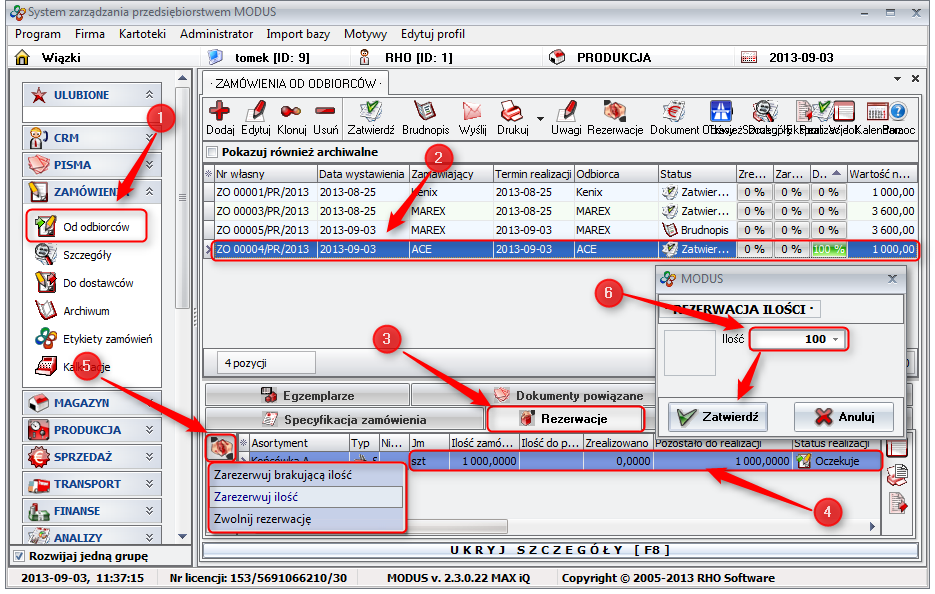Click the Rezerwacje toolbar icon
Image resolution: width=935 pixels, height=594 pixels.
(x=614, y=112)
